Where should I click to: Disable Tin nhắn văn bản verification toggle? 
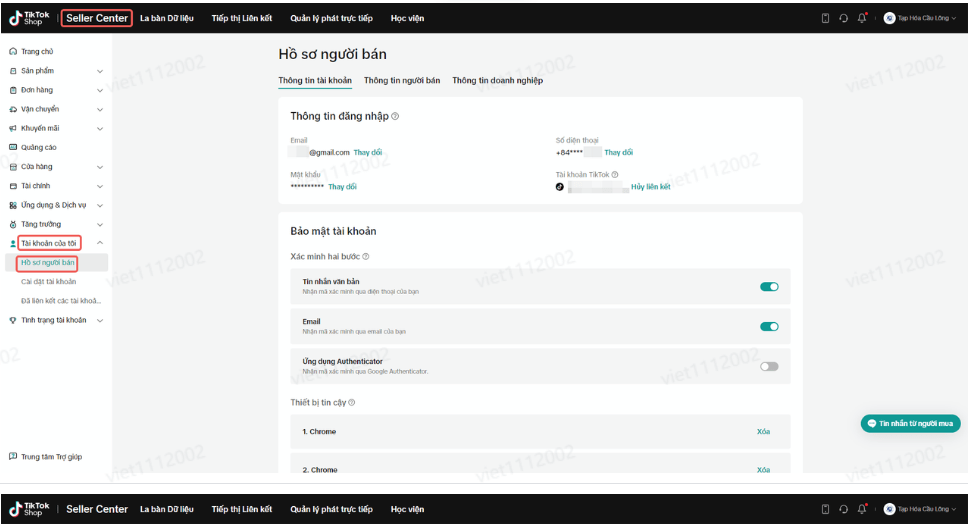[769, 287]
